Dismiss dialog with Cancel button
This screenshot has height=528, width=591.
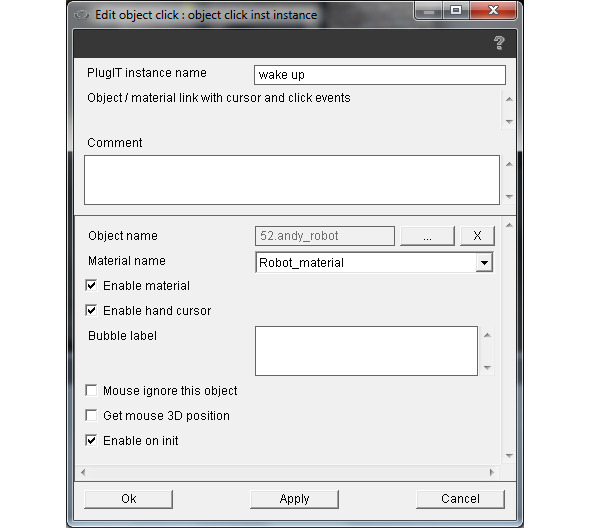pyautogui.click(x=460, y=499)
